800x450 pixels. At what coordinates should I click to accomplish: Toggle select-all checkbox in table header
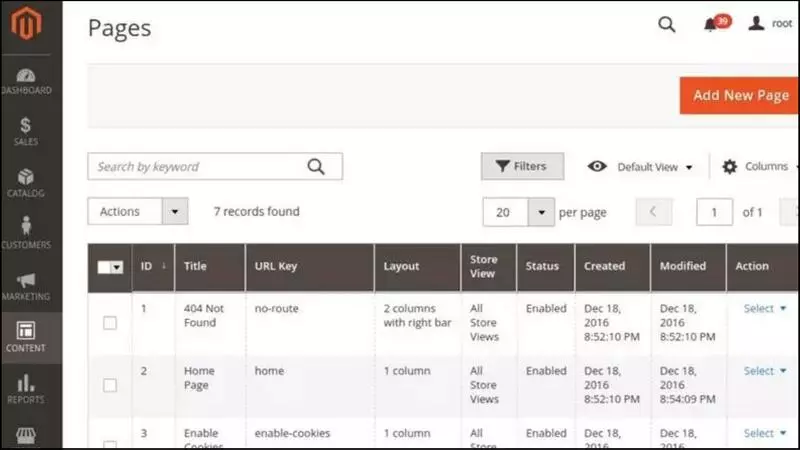pos(104,267)
